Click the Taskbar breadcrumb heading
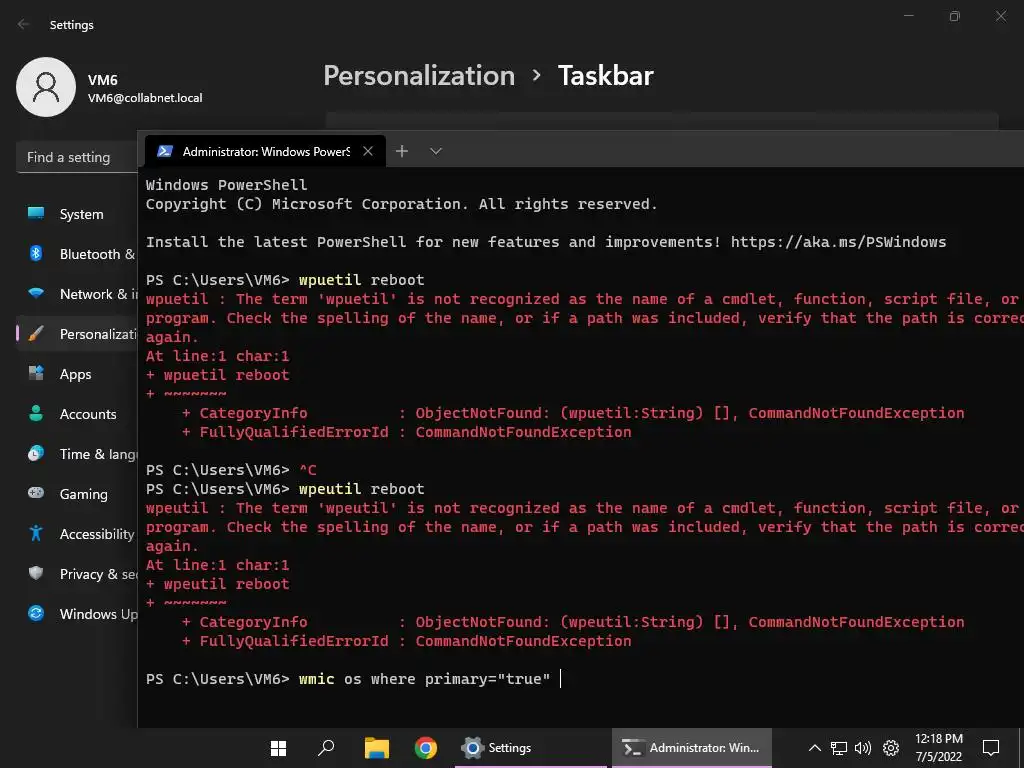The image size is (1024, 768). coord(605,76)
